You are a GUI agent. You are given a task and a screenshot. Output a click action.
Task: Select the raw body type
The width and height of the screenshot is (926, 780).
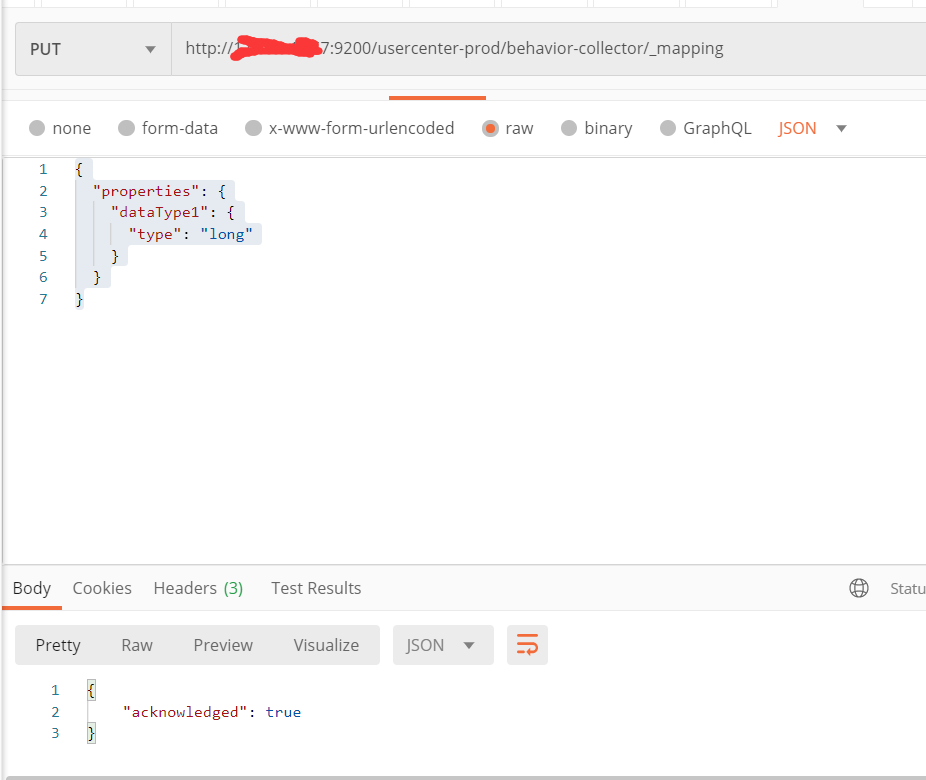508,128
